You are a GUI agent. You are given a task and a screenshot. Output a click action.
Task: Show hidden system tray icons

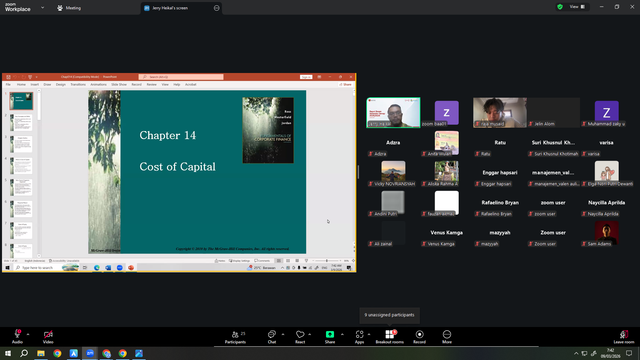[576, 353]
